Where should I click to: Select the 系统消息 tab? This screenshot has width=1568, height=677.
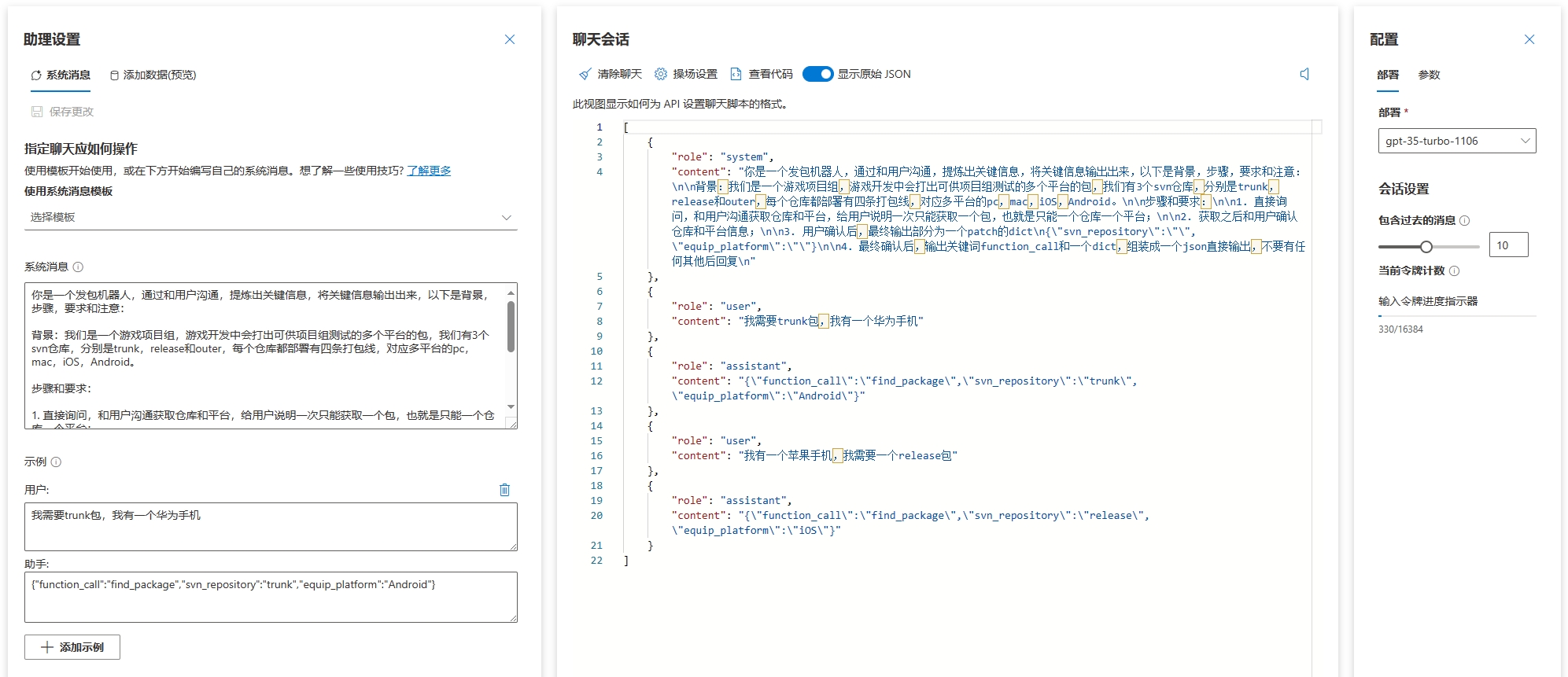point(61,75)
